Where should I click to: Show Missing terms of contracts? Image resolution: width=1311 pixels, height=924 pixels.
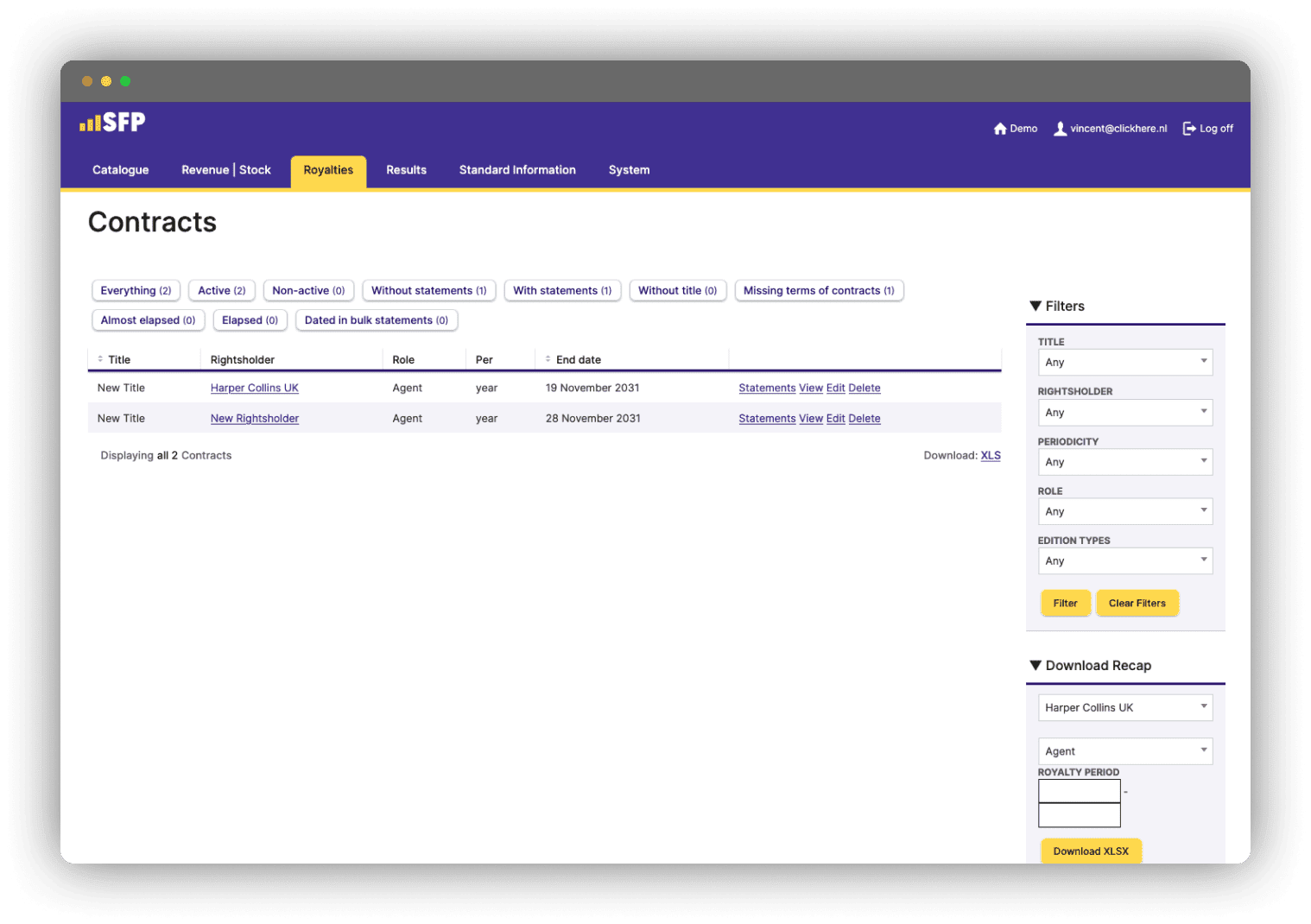coord(819,291)
